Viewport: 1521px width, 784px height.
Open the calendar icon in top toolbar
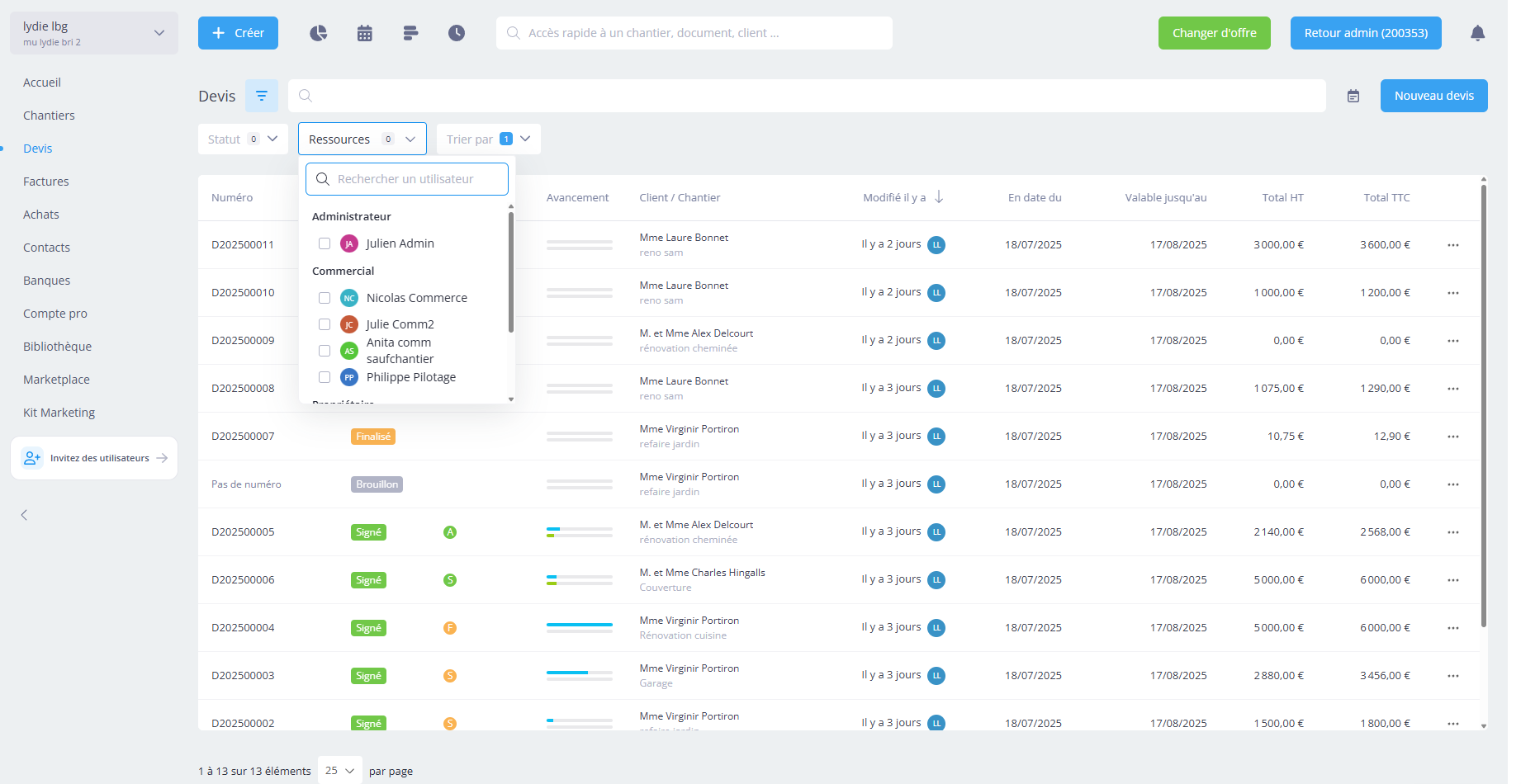[364, 33]
